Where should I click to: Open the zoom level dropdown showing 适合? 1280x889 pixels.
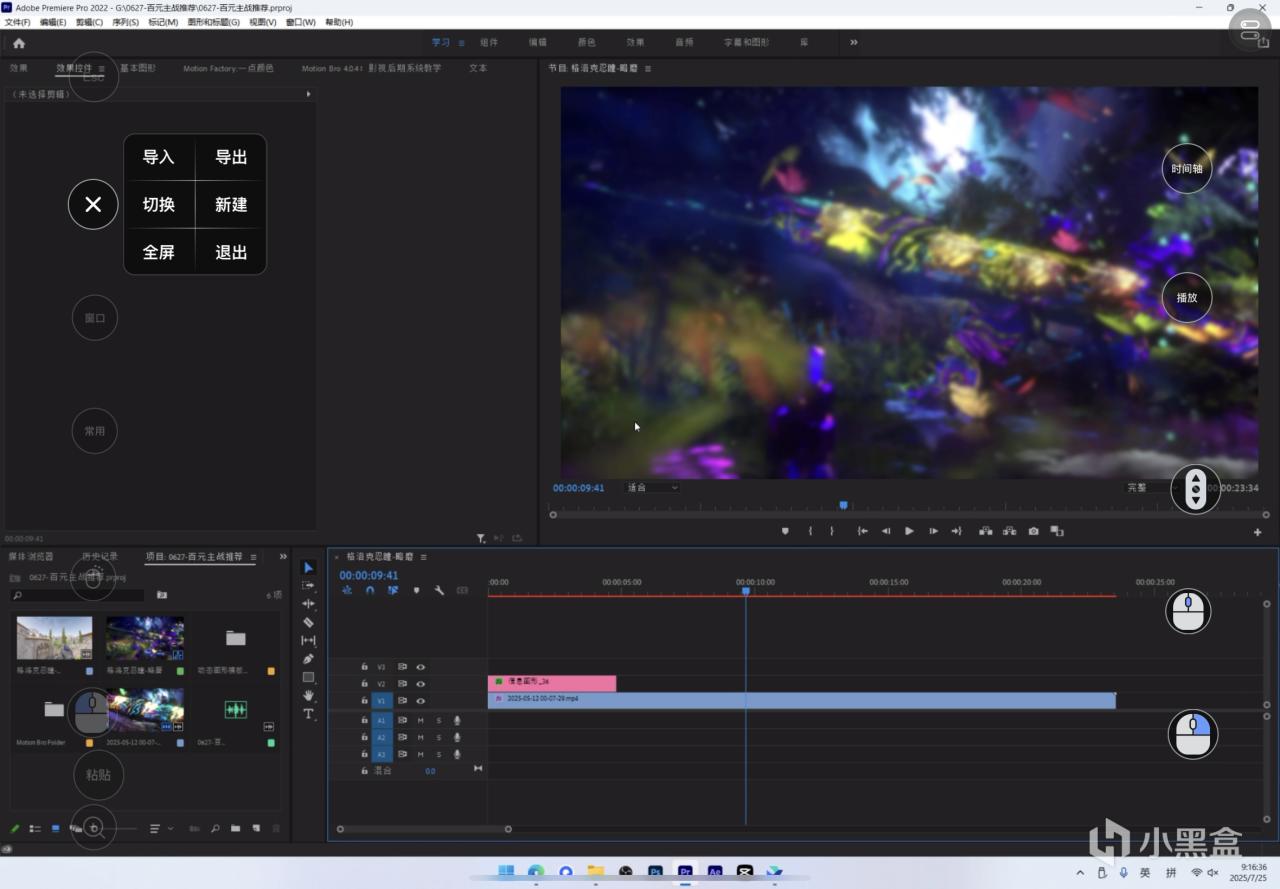[x=652, y=488]
